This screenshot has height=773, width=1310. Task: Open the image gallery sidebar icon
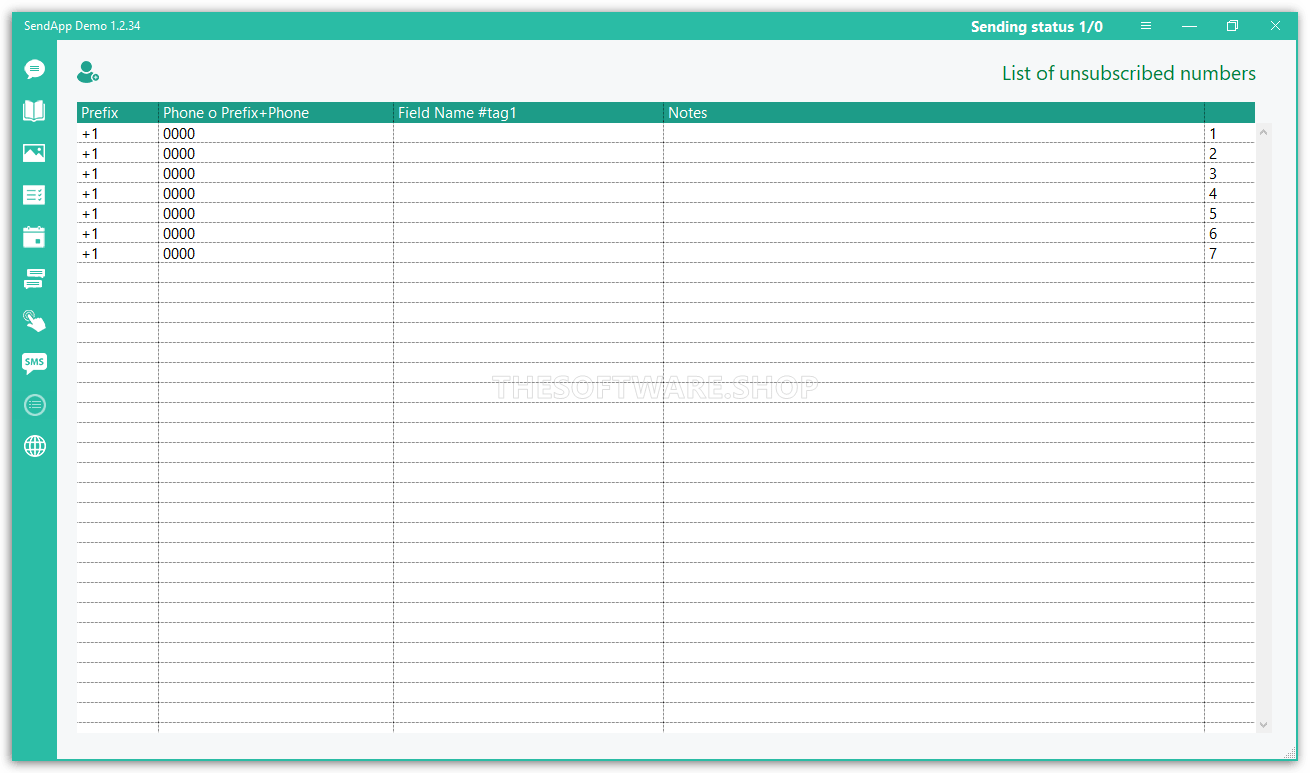click(x=35, y=153)
